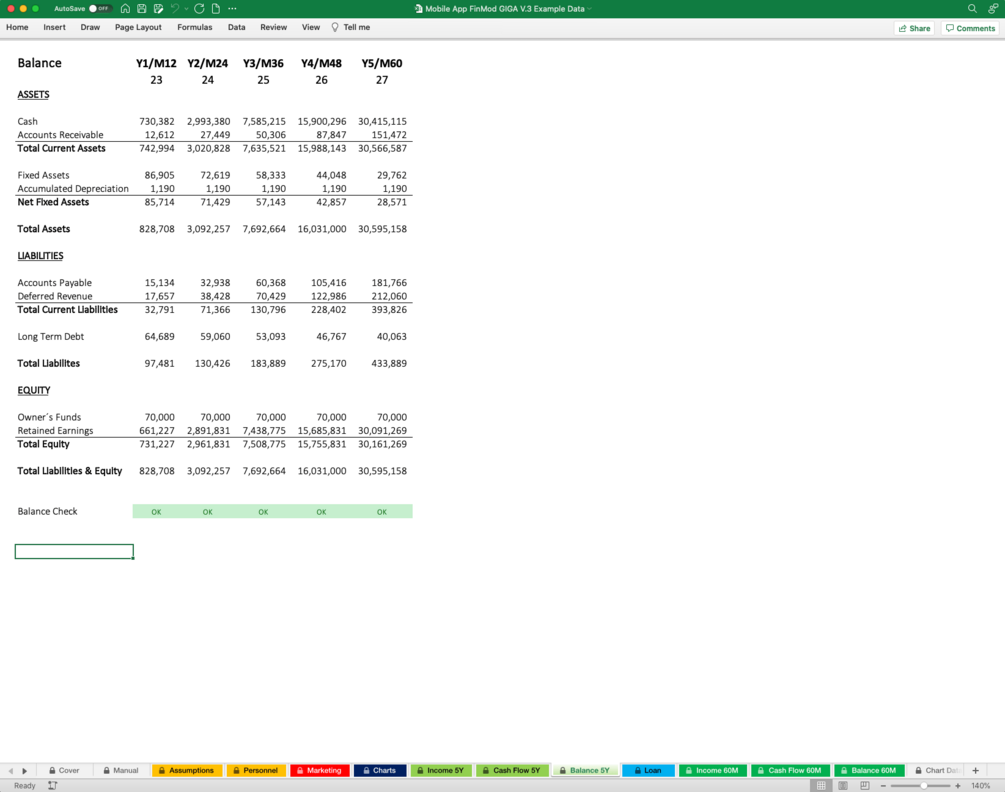
Task: Open the more options ellipsis in the title bar
Action: pyautogui.click(x=232, y=8)
